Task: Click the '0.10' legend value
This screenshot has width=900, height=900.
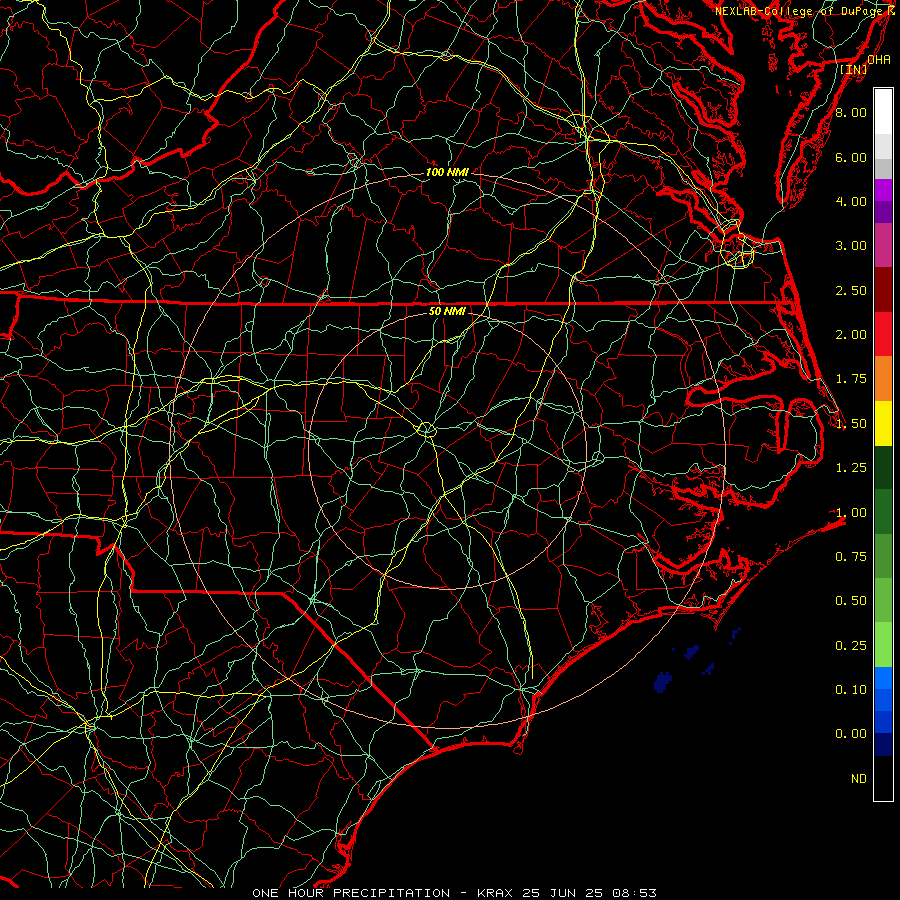Action: (851, 690)
